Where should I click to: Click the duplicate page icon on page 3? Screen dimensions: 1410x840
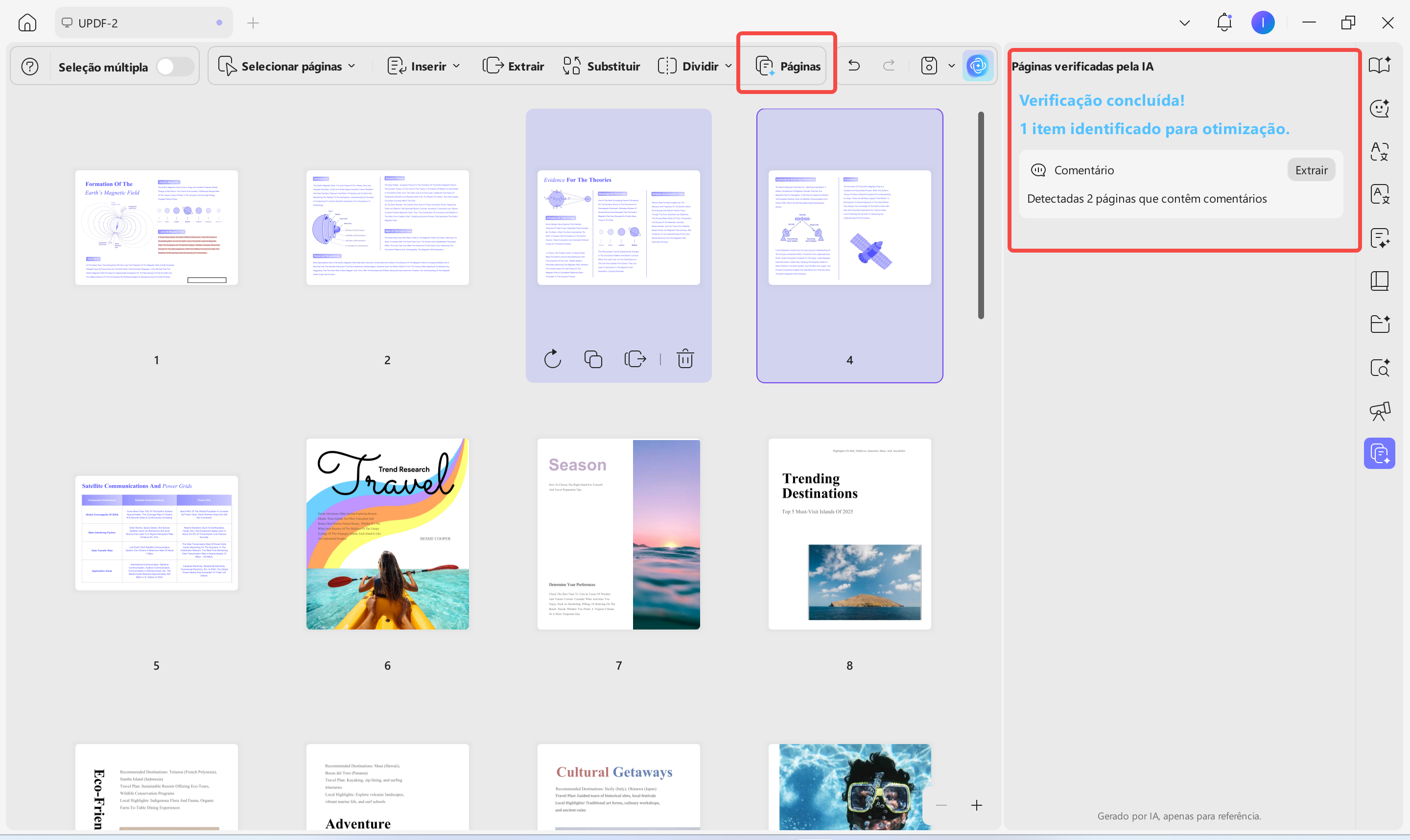[x=593, y=359]
